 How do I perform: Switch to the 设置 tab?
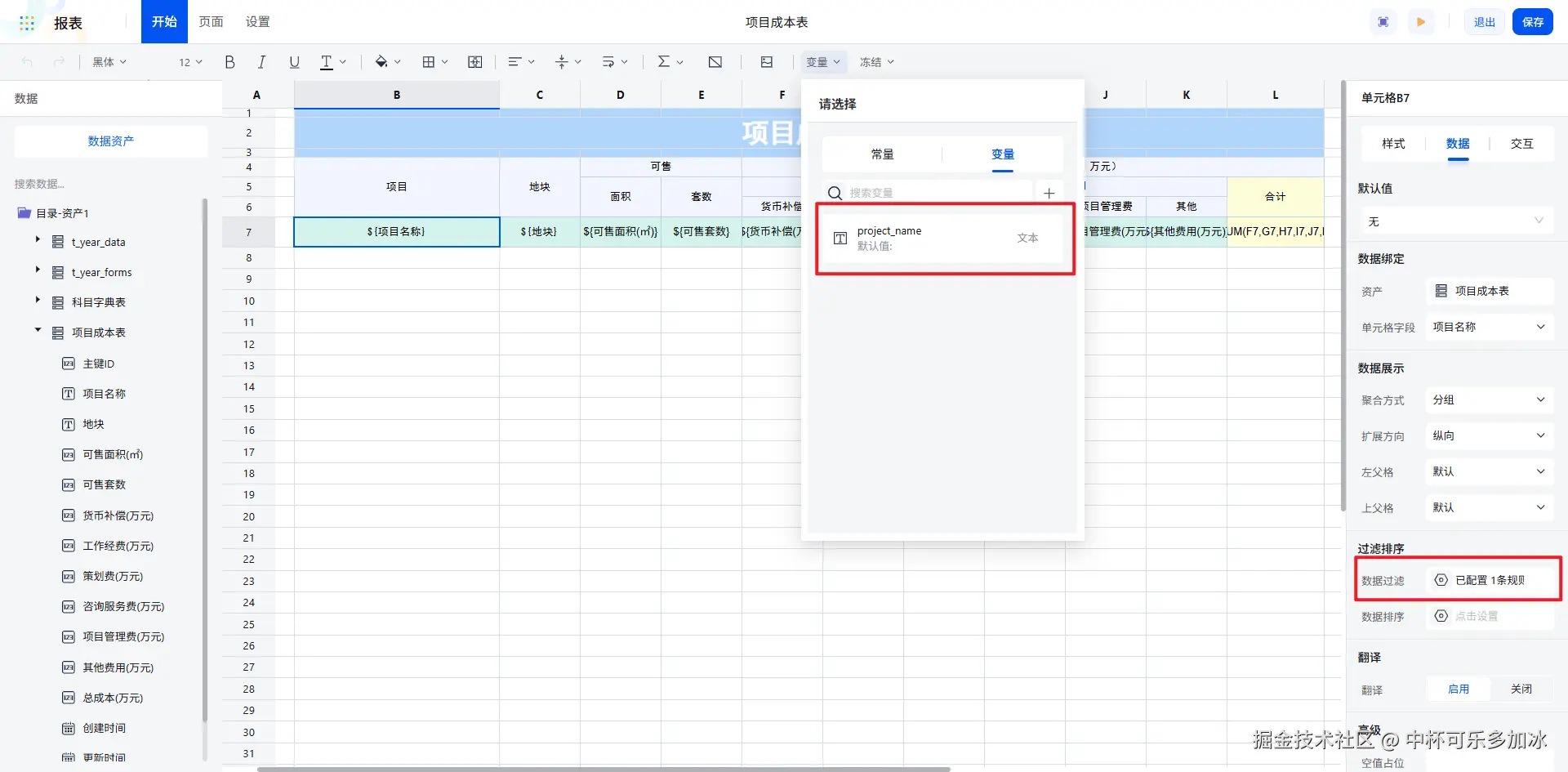pos(257,22)
